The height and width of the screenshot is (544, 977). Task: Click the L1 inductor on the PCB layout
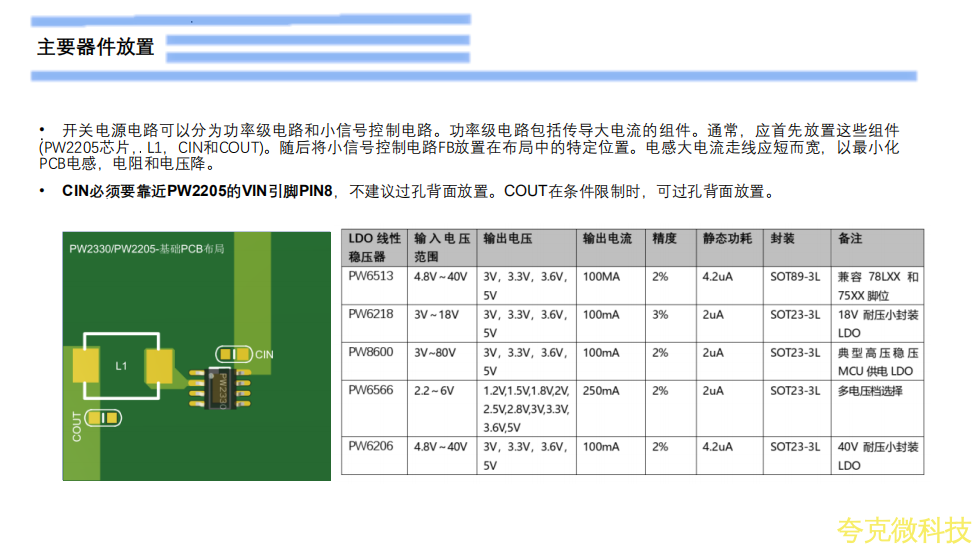click(121, 366)
